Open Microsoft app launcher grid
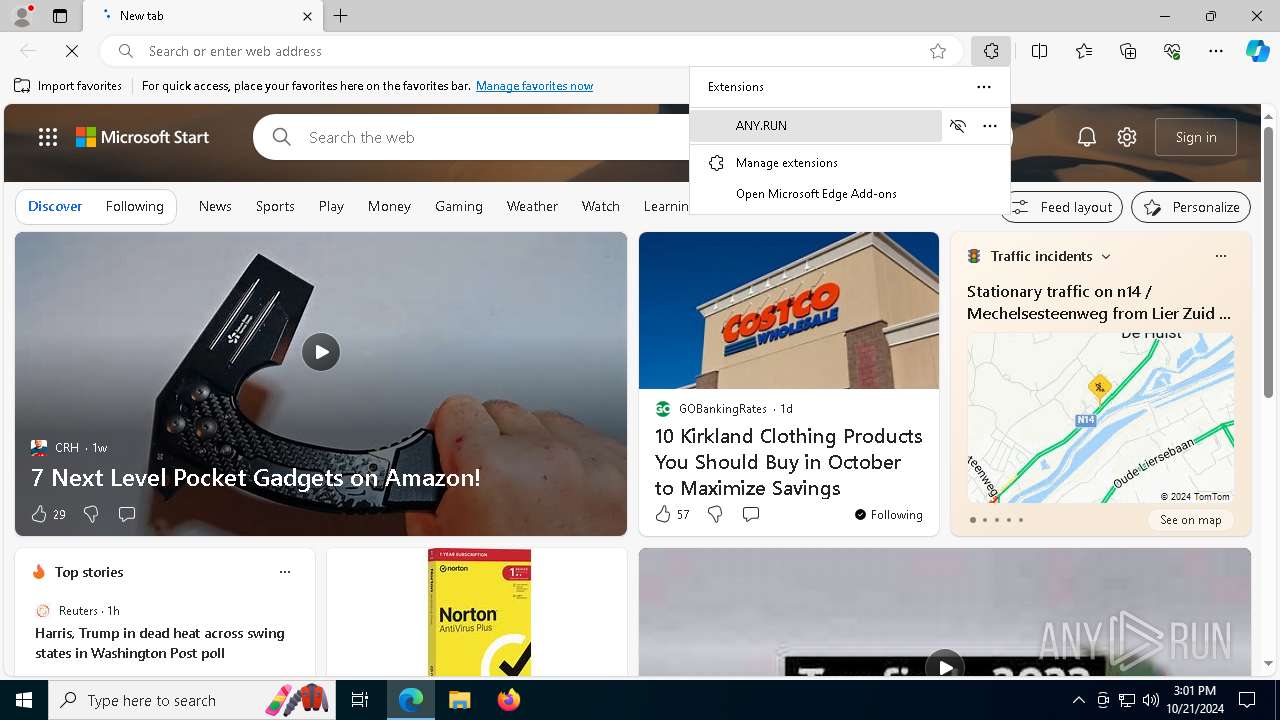Image resolution: width=1280 pixels, height=720 pixels. 48,137
